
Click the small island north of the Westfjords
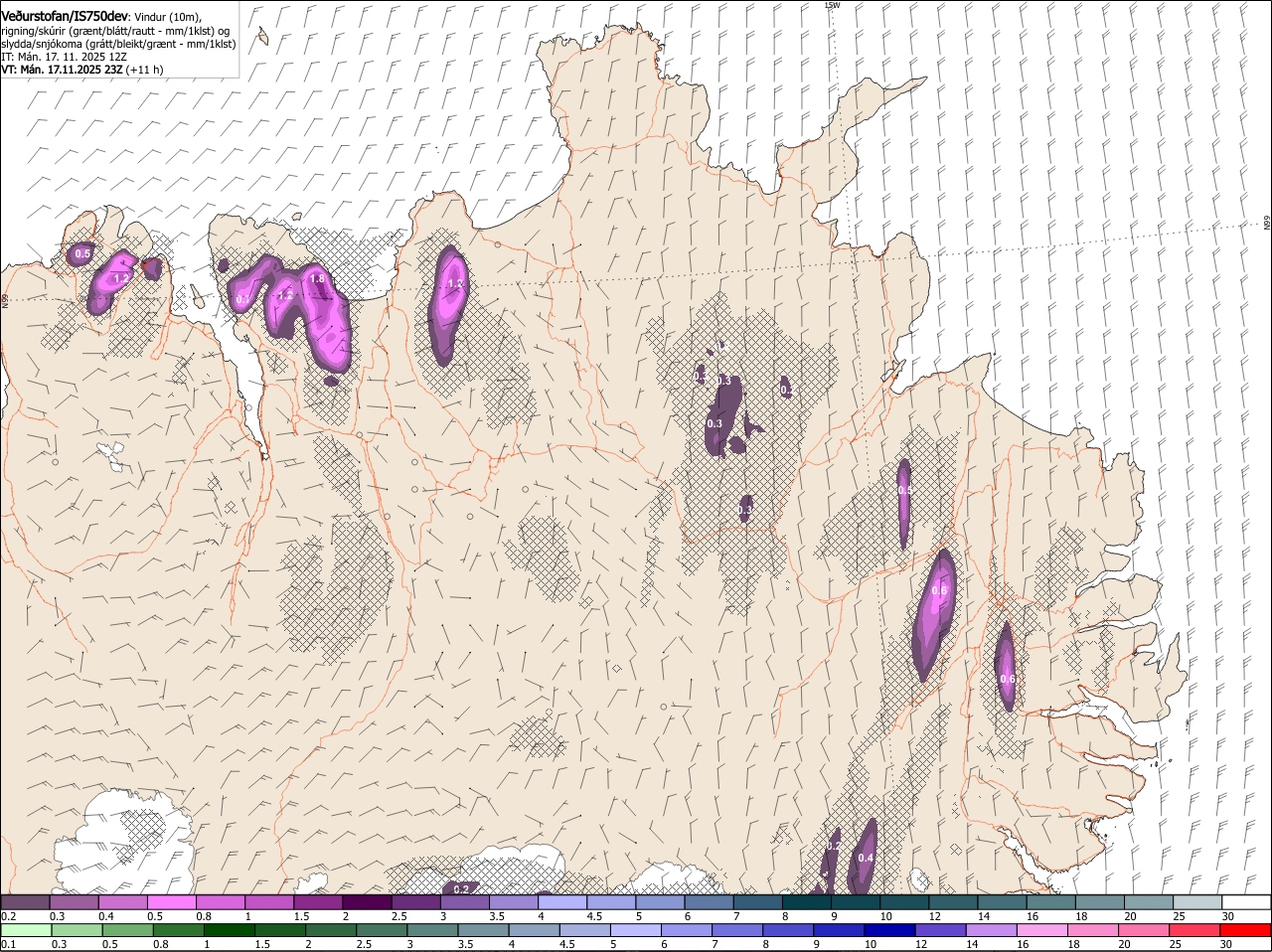click(262, 36)
